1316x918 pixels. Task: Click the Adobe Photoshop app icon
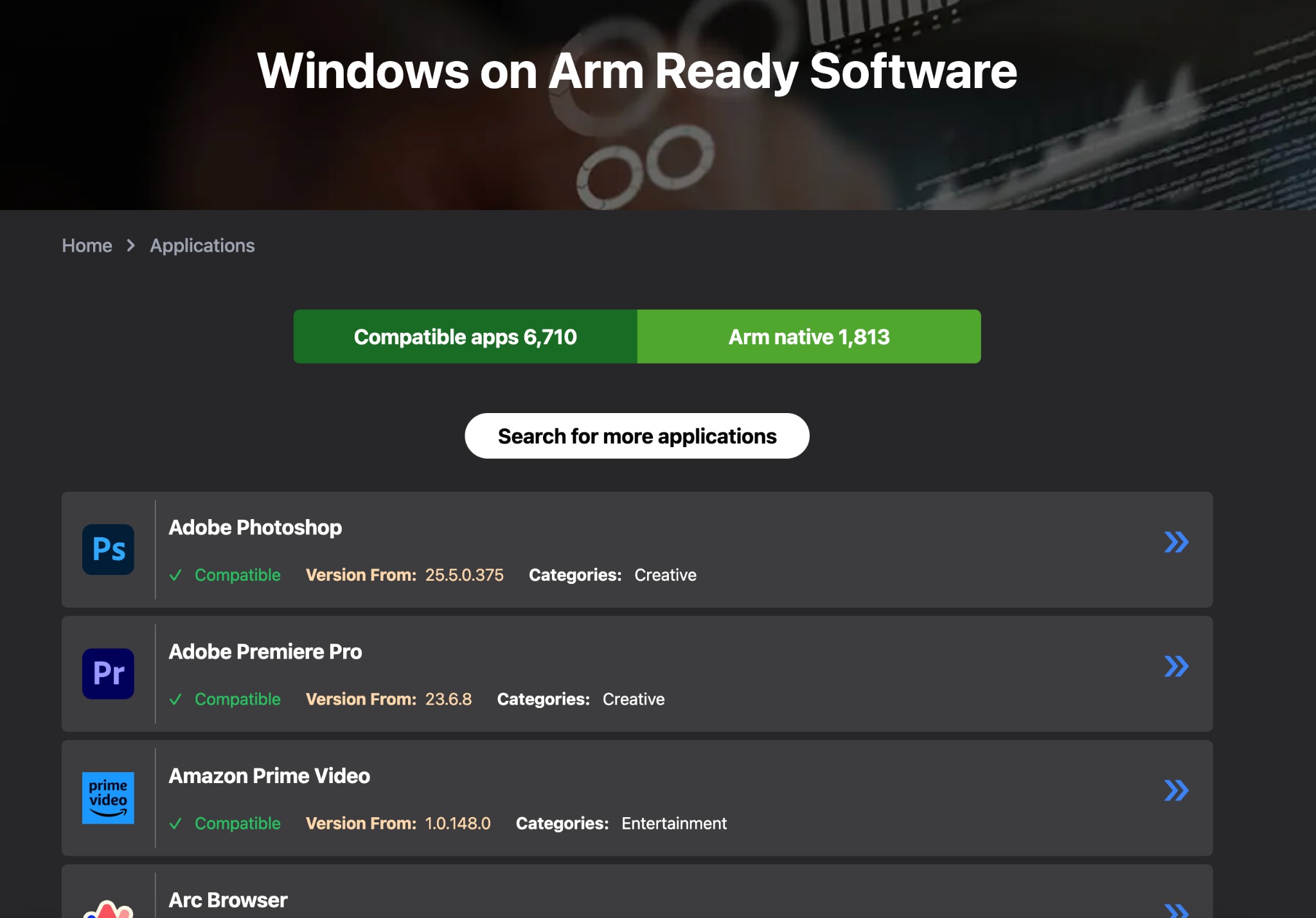[108, 549]
